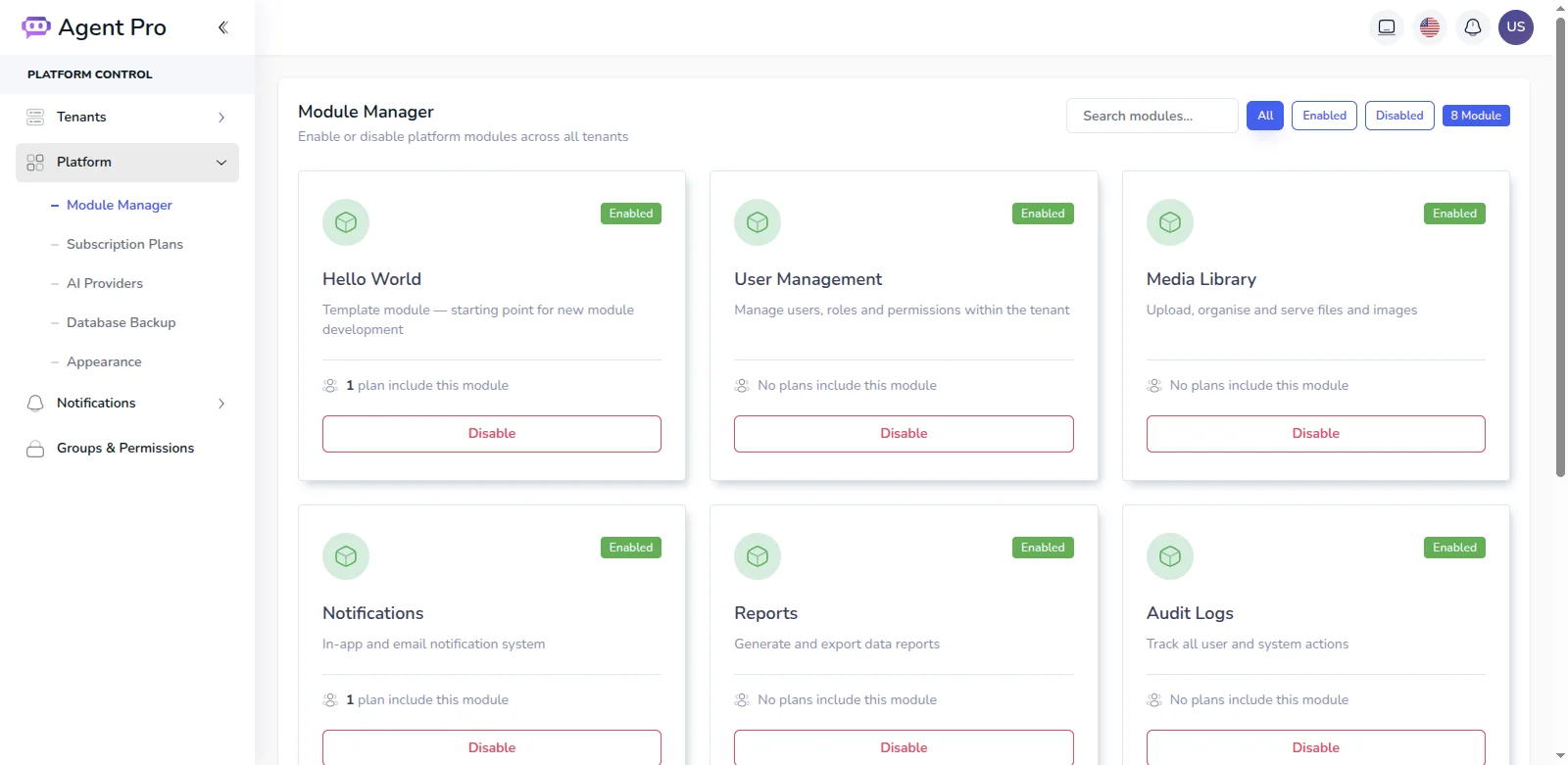The height and width of the screenshot is (765, 1568).
Task: Click the plans users icon on Hello World card
Action: point(330,386)
